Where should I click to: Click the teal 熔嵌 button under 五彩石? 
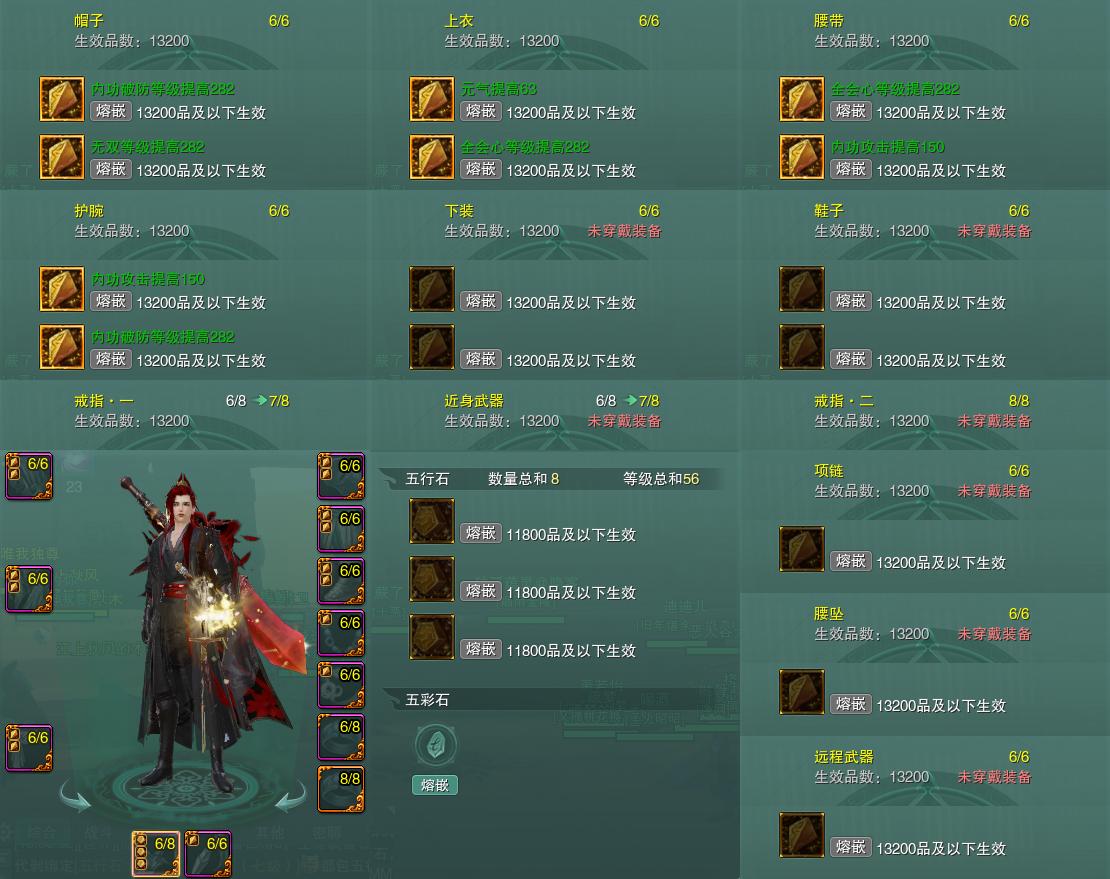pos(435,785)
